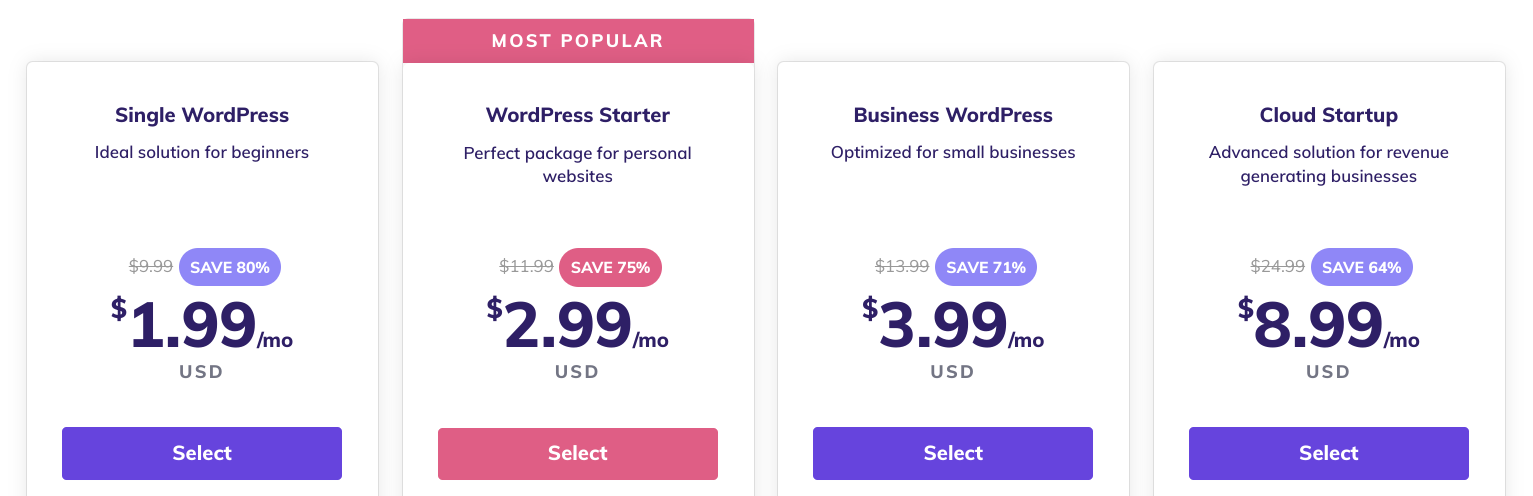Select the Single WordPress plan button
Viewport: 1533px width, 496px height.
pyautogui.click(x=202, y=453)
